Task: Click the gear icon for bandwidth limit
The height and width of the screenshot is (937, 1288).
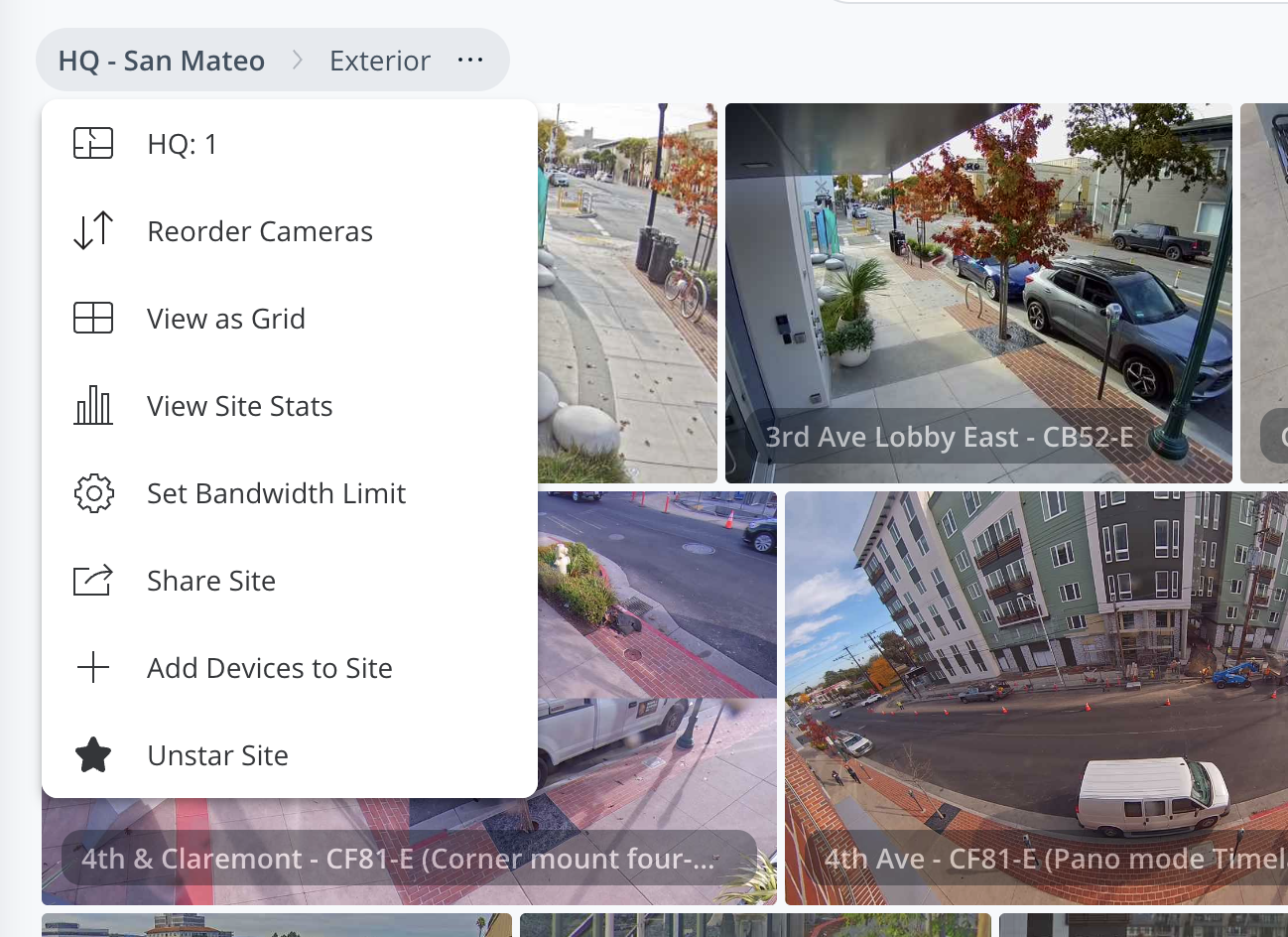Action: (93, 493)
